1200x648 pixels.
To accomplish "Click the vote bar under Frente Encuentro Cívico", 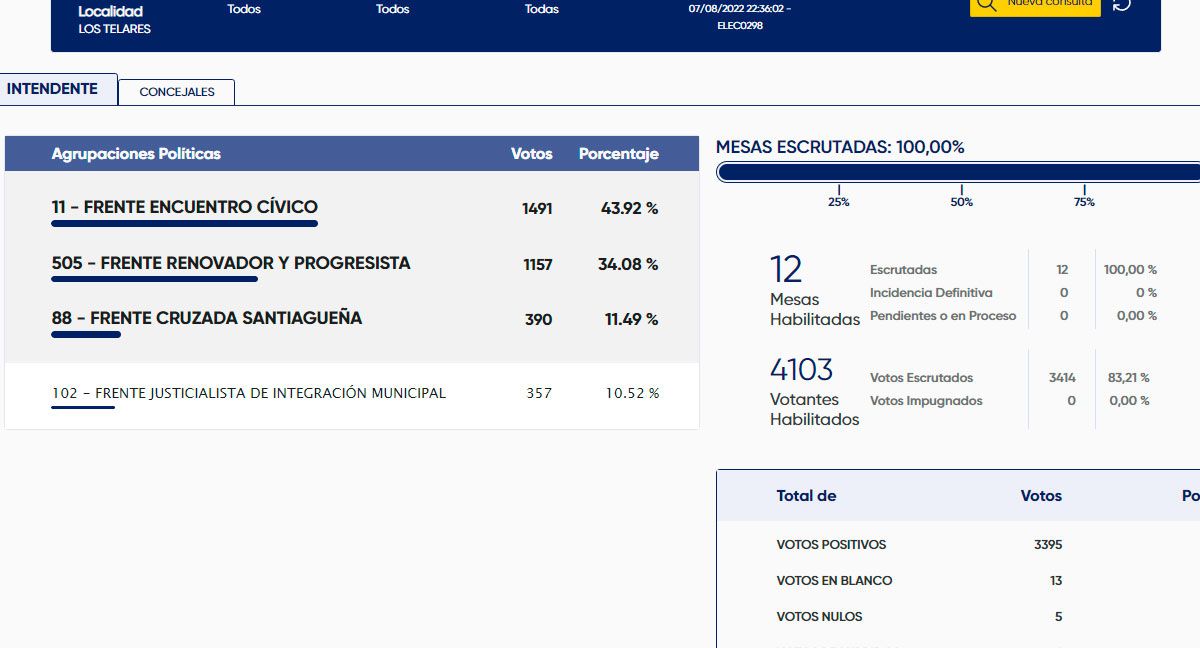I will (x=185, y=224).
